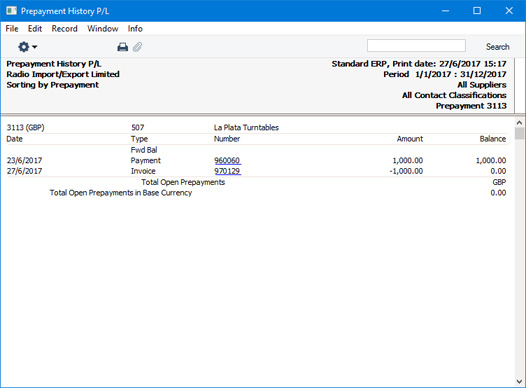
Task: Click the 'Invoice' type cell
Action: coord(143,171)
